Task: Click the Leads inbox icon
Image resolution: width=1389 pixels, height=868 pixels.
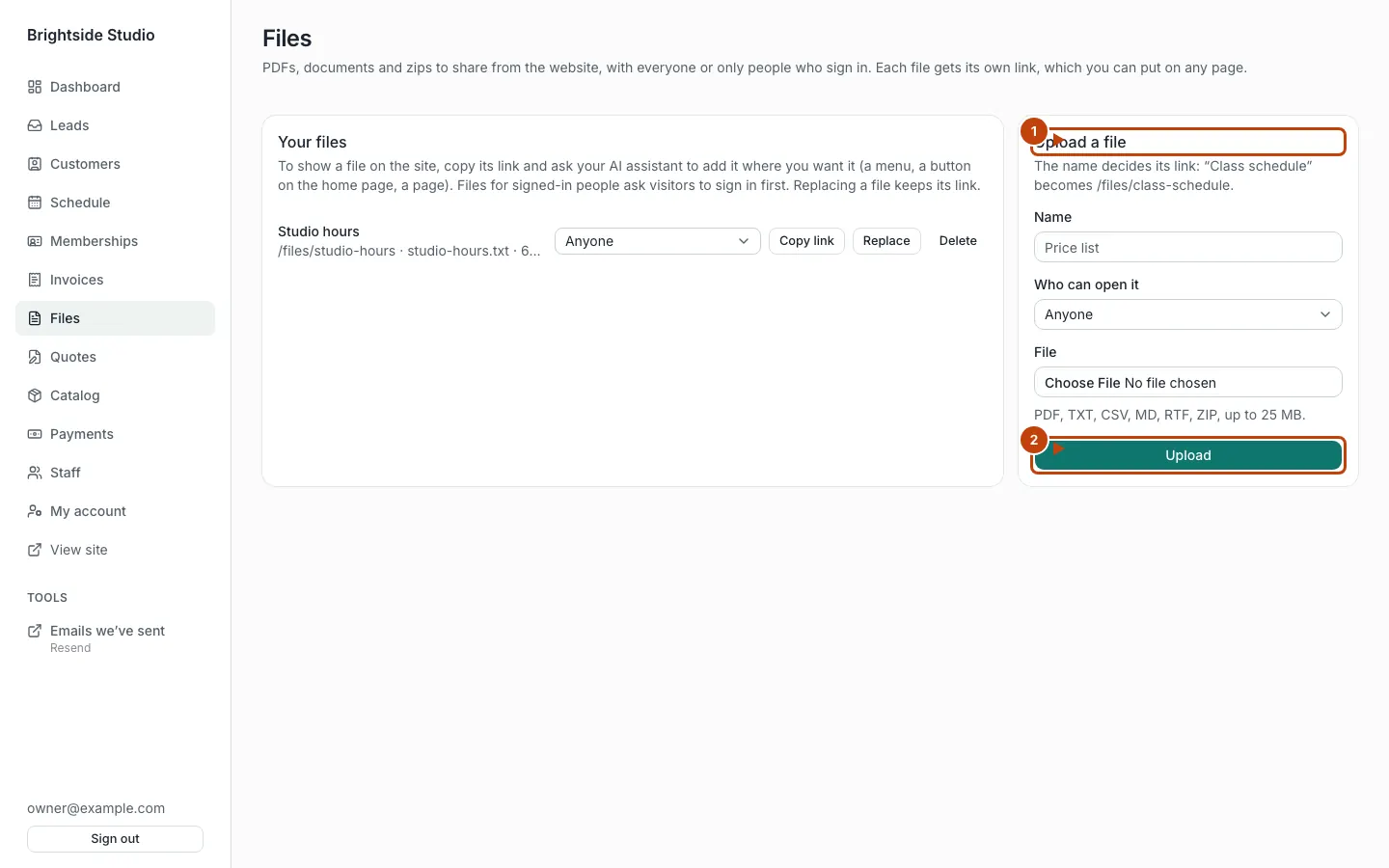Action: (35, 125)
